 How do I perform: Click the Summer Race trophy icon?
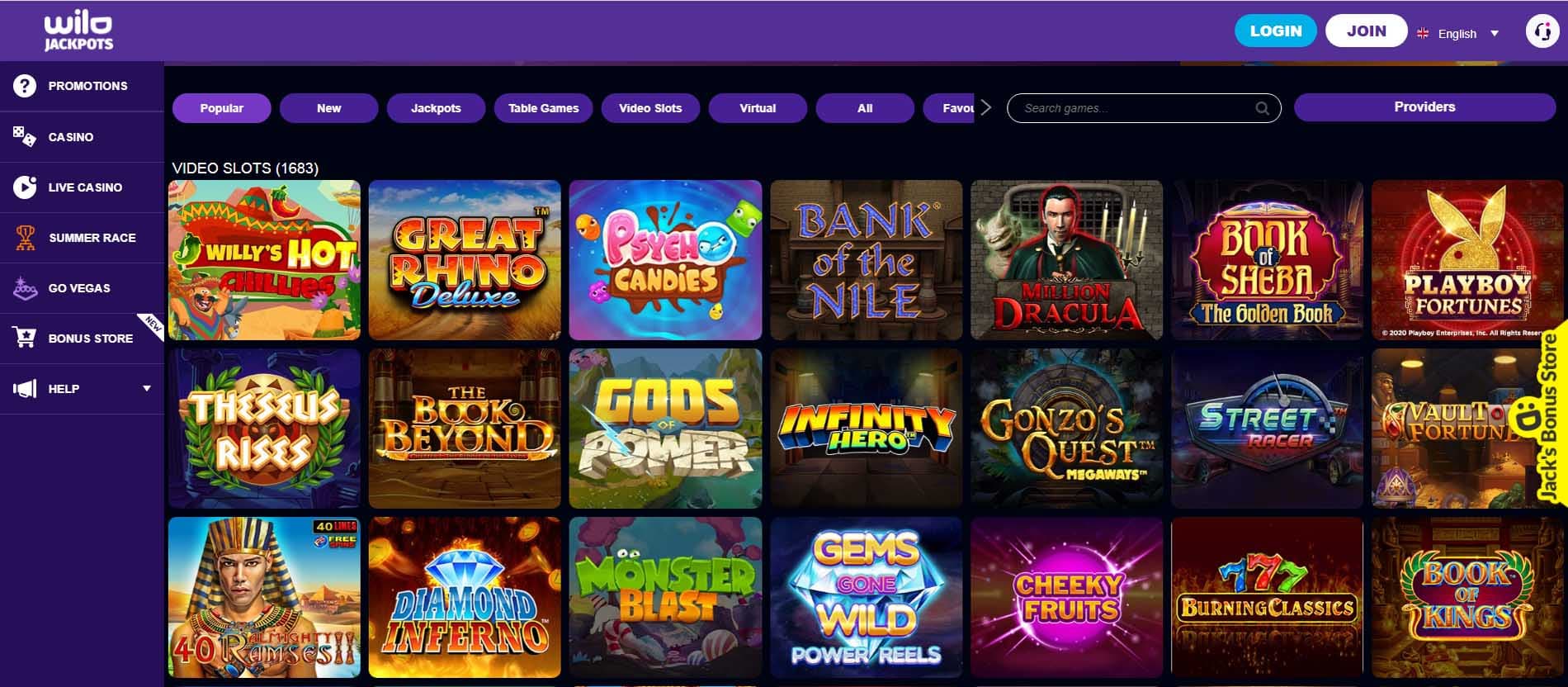26,238
